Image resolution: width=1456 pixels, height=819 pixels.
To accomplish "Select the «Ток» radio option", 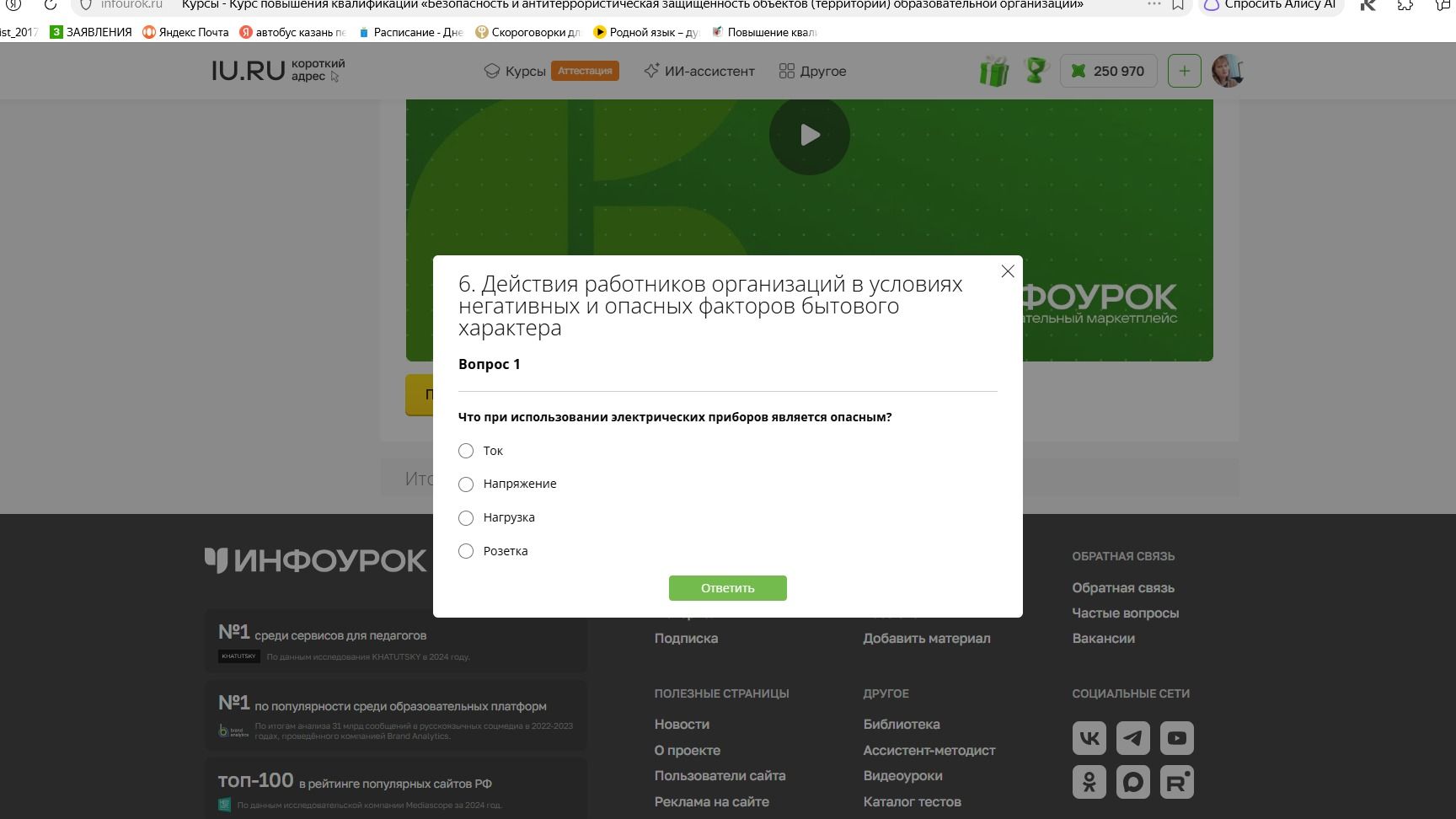I will (x=466, y=451).
